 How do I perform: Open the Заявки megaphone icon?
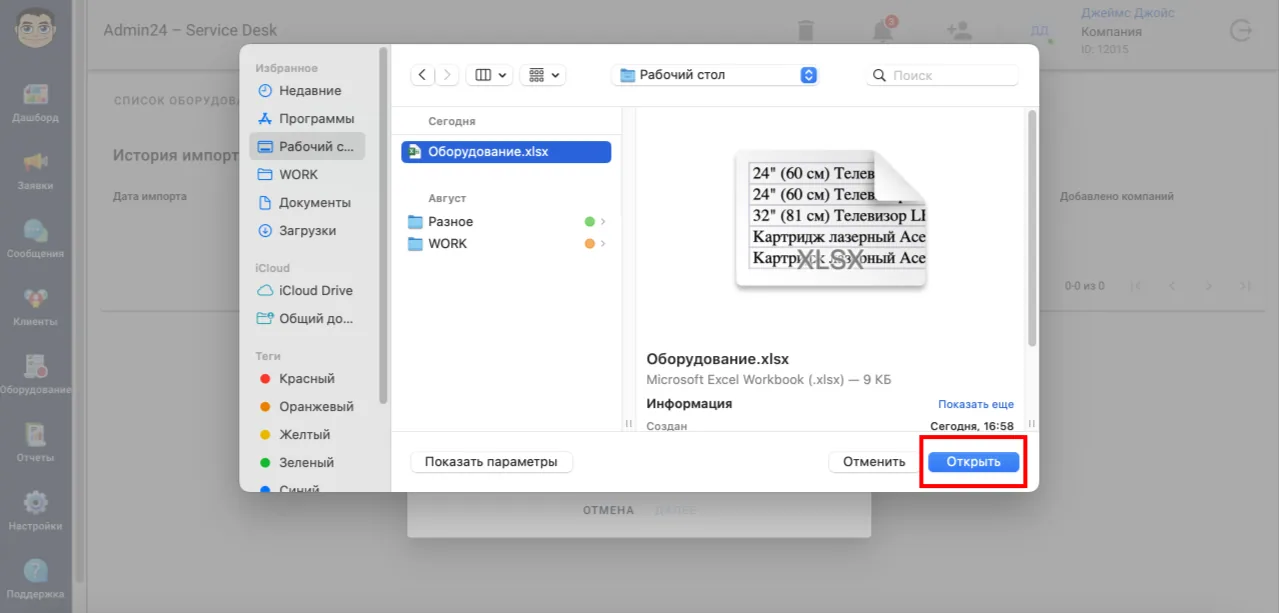tap(35, 162)
